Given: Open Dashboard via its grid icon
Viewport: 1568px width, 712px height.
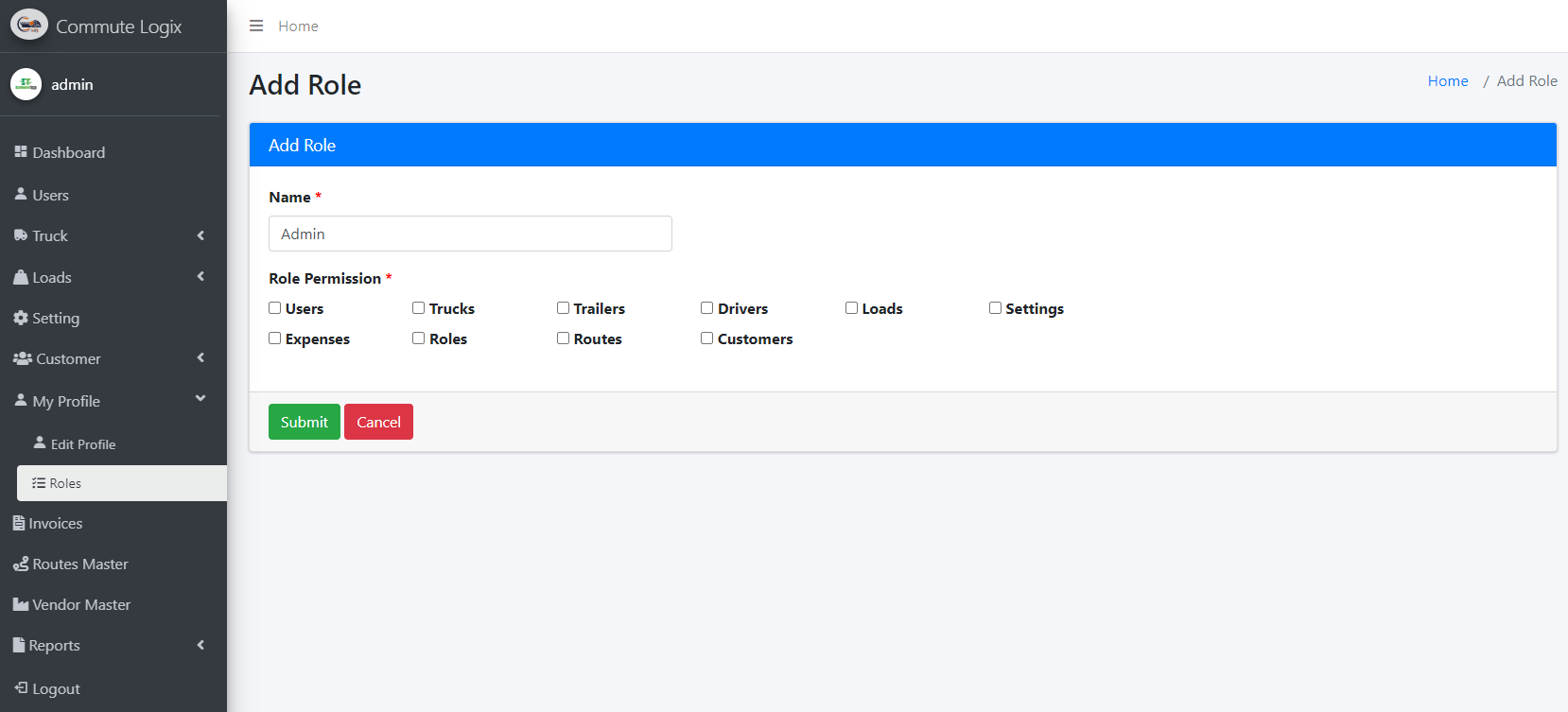Looking at the screenshot, I should [x=21, y=151].
